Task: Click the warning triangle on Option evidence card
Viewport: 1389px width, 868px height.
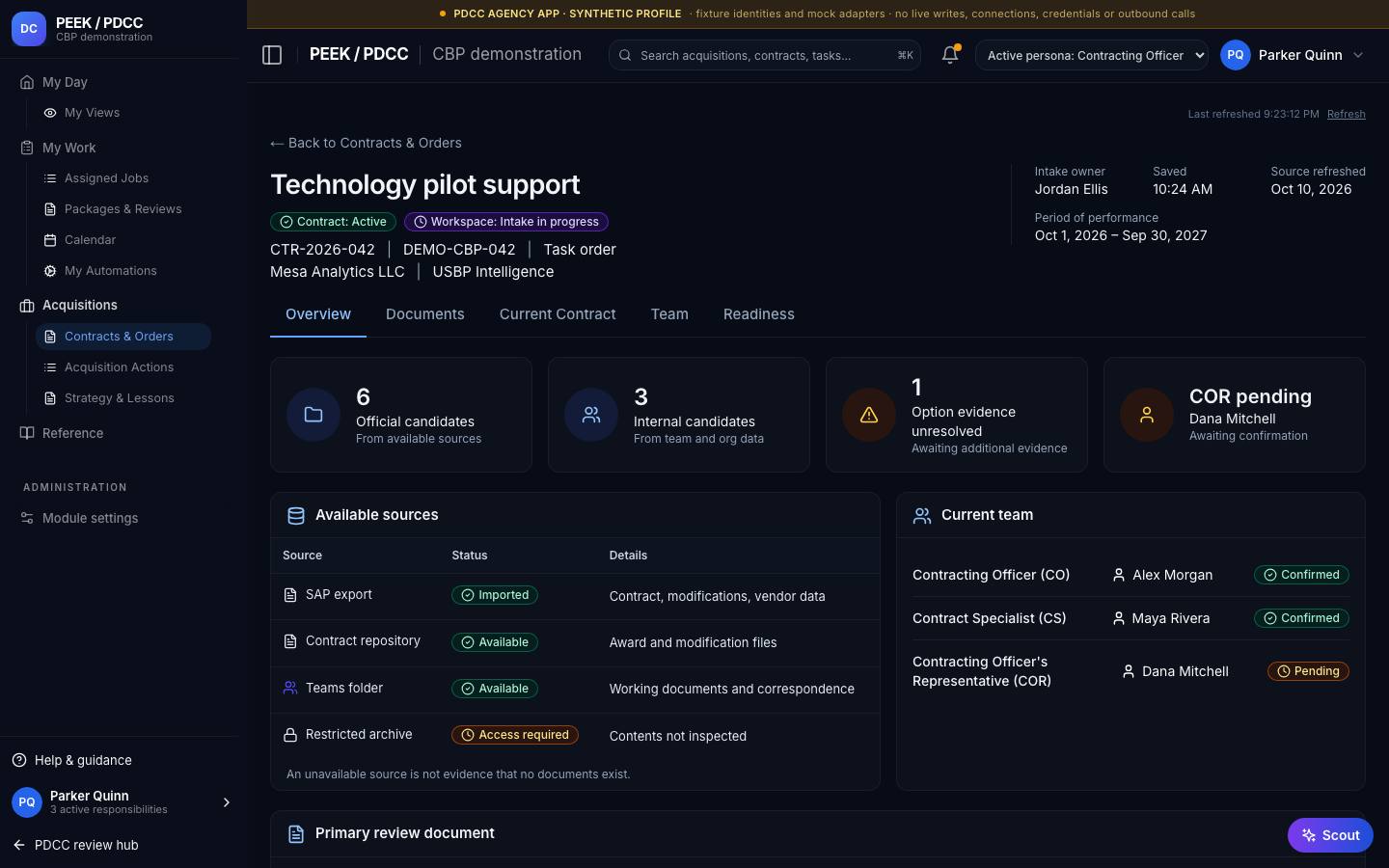Action: point(869,415)
